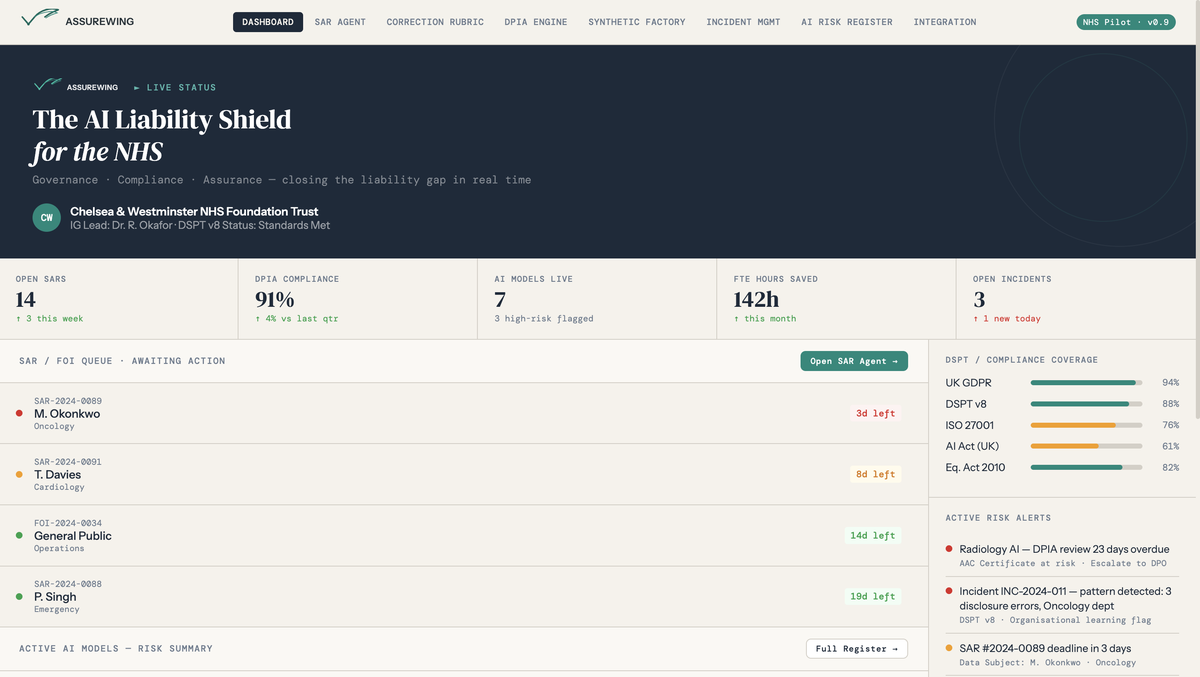Open the AI Models Live card

(597, 299)
